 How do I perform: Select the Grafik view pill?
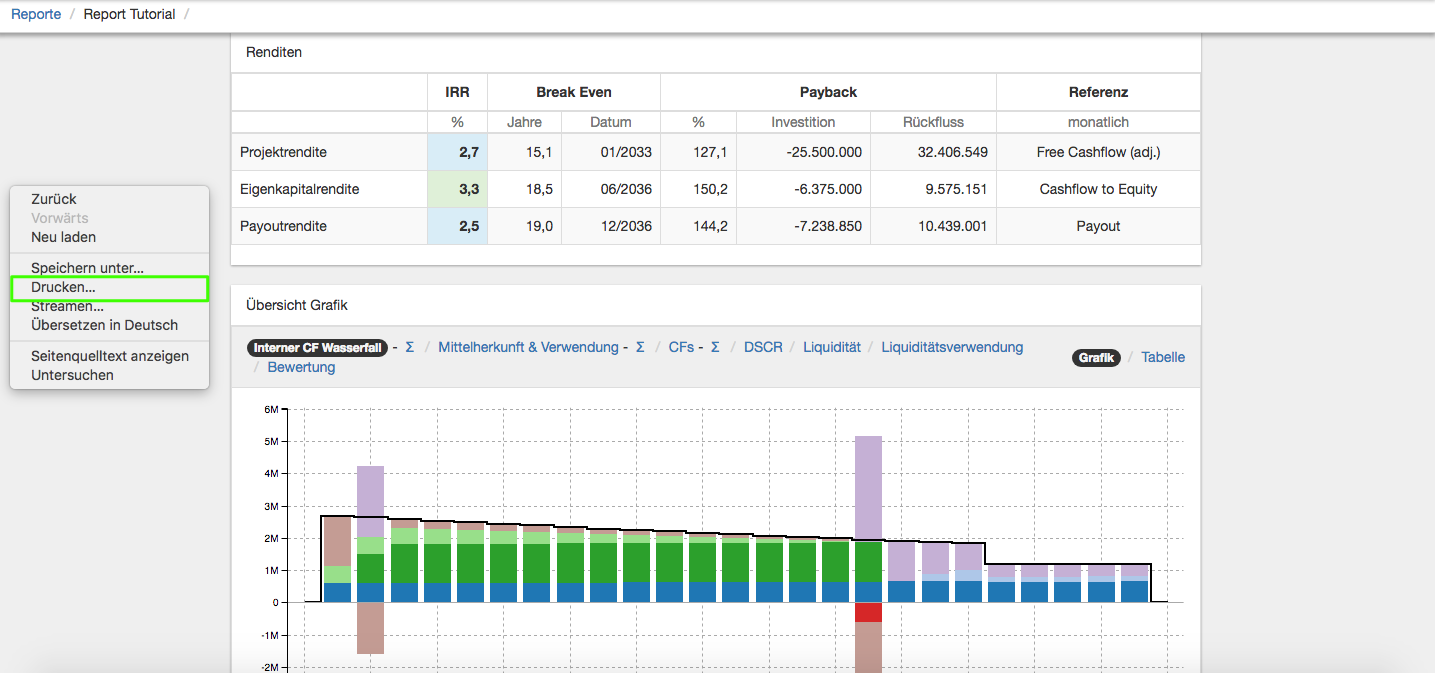1096,357
